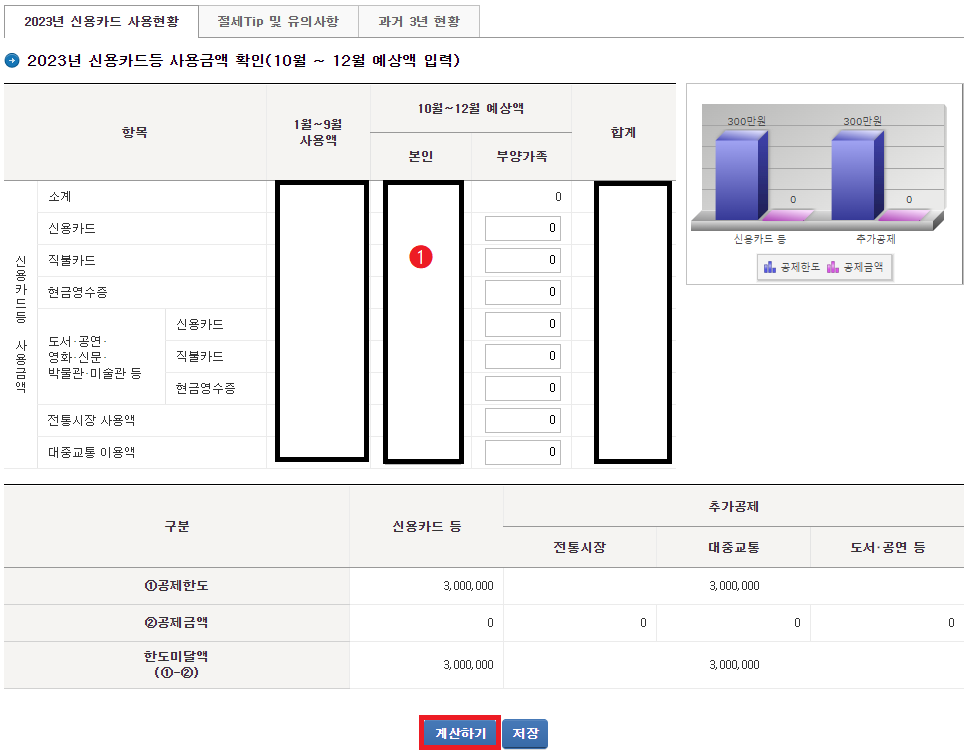Viewport: 968px width, 756px height.
Task: Click the 대중교통 column header in lower table
Action: point(733,547)
